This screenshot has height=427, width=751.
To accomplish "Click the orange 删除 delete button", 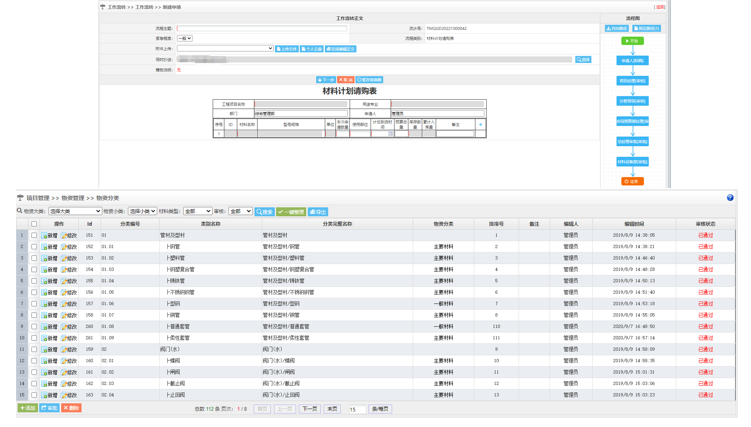I will [x=71, y=408].
